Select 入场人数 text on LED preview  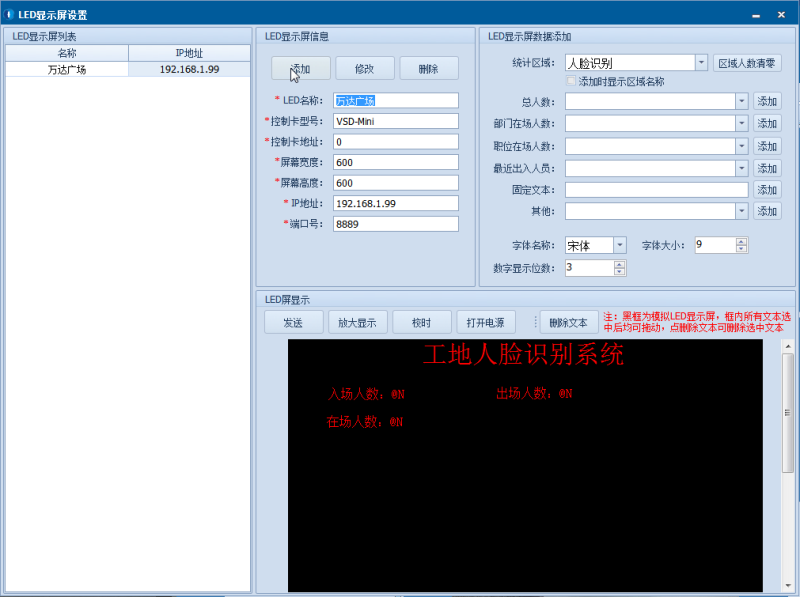(366, 394)
